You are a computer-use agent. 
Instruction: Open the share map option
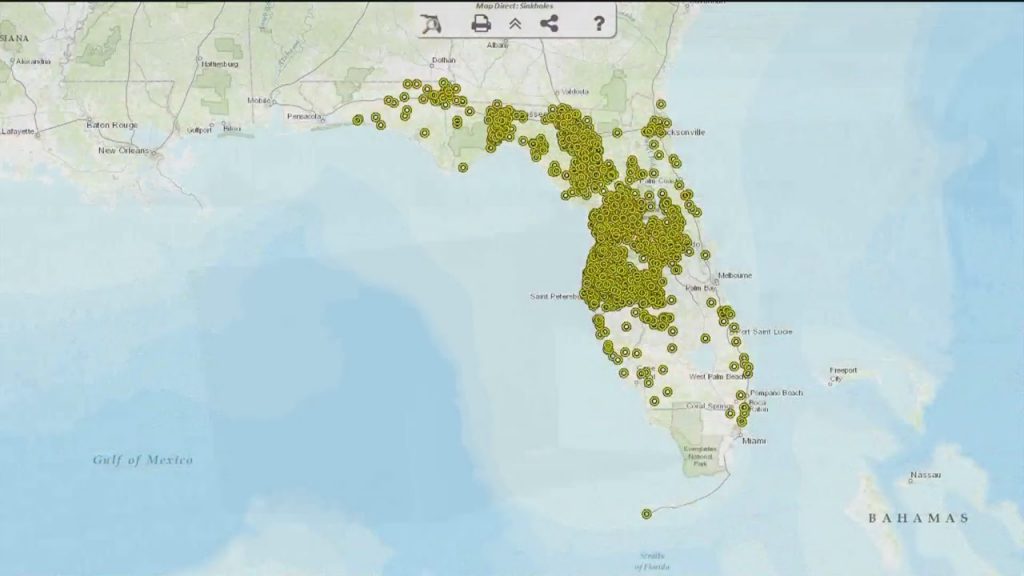(549, 24)
